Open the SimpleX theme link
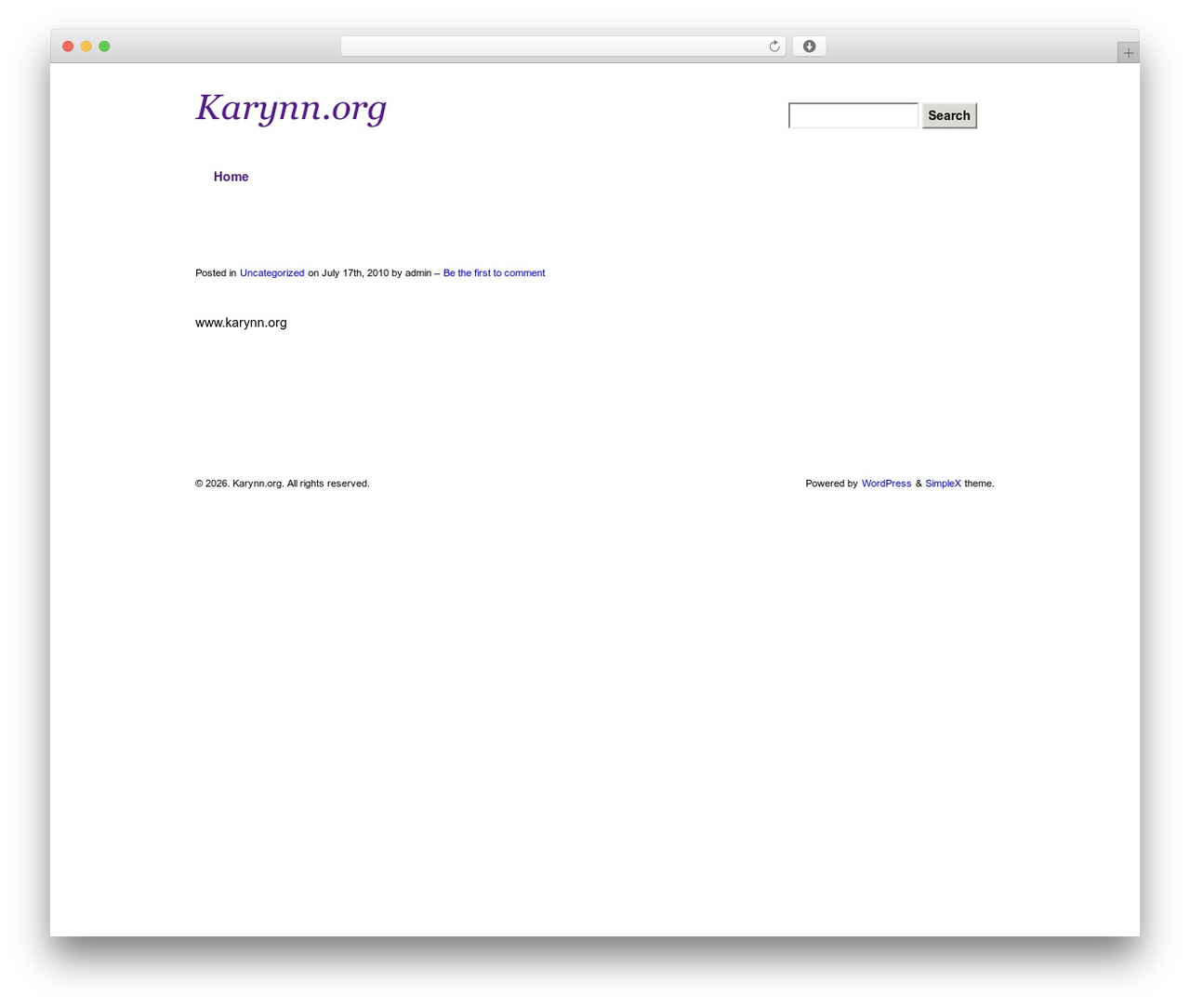 pos(943,484)
